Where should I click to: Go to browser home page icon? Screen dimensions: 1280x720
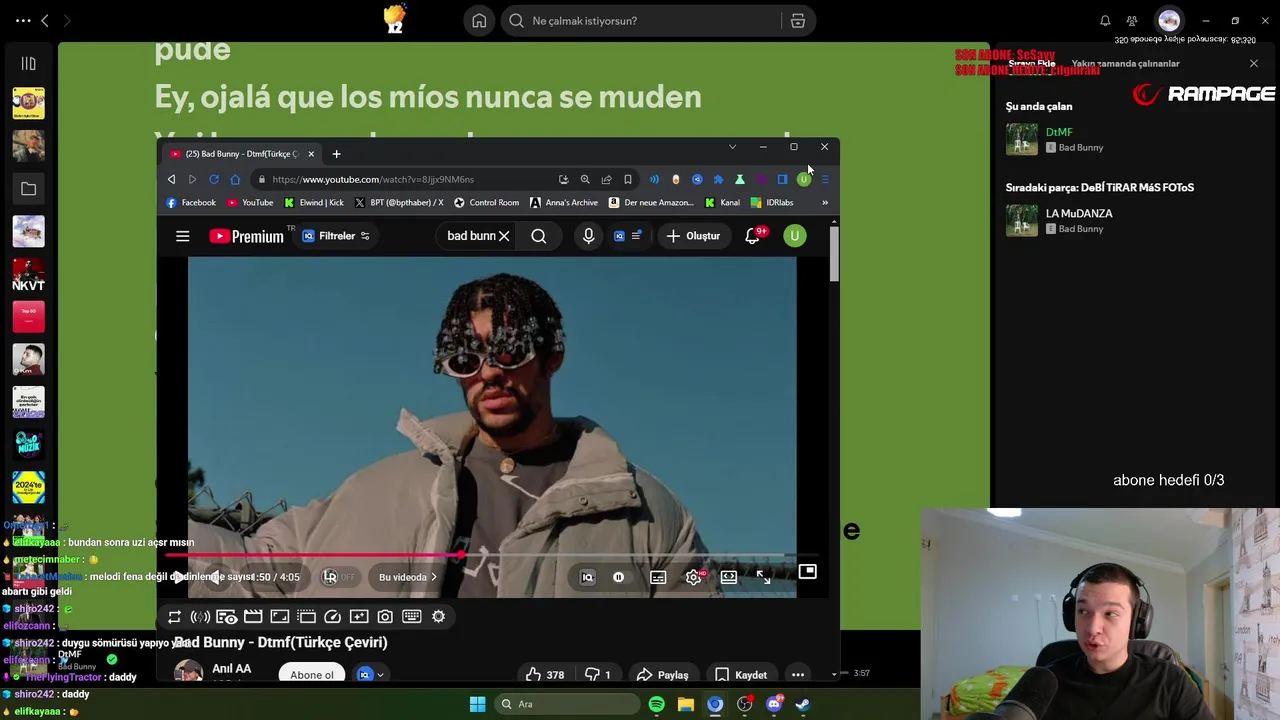pyautogui.click(x=235, y=180)
